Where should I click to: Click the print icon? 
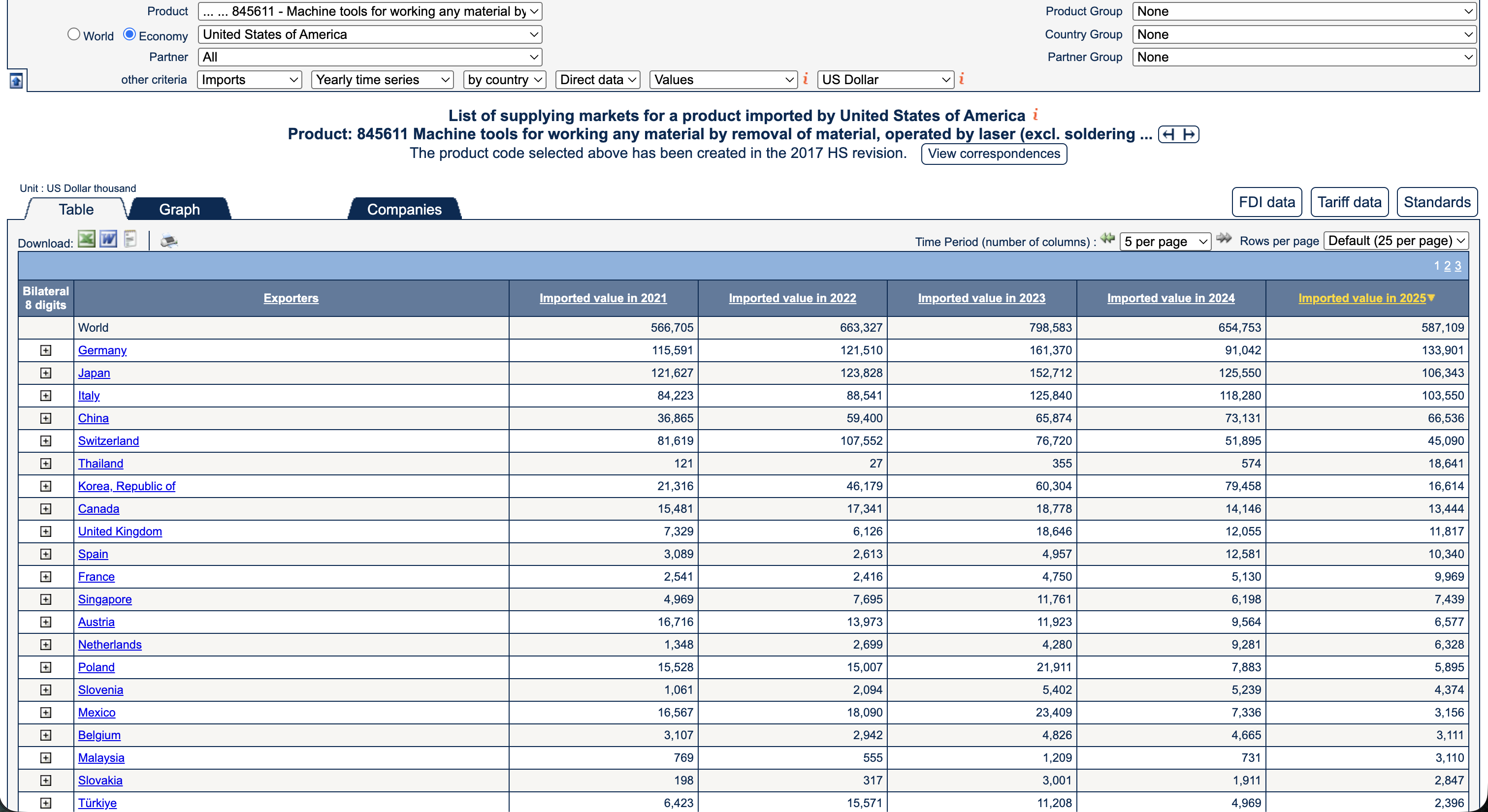169,241
